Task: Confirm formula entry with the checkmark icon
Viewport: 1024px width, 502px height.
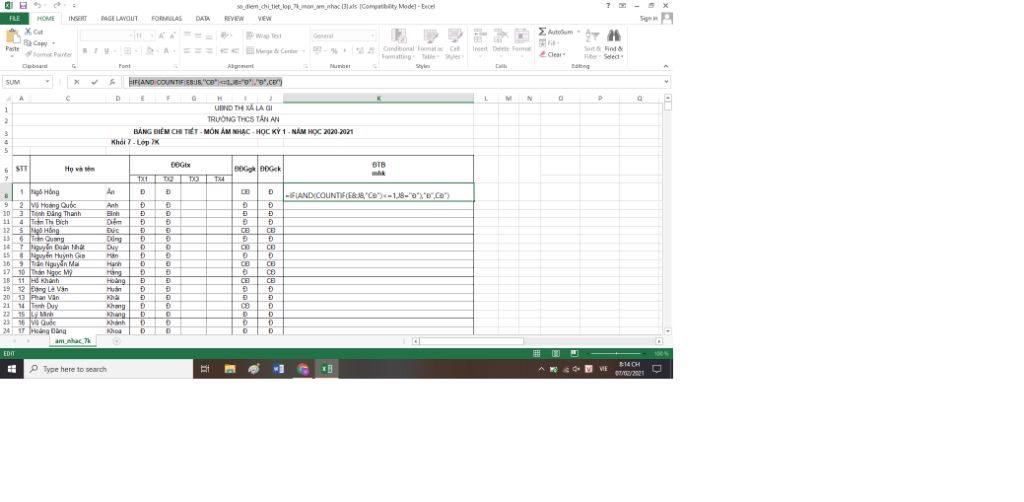Action: pyautogui.click(x=95, y=82)
